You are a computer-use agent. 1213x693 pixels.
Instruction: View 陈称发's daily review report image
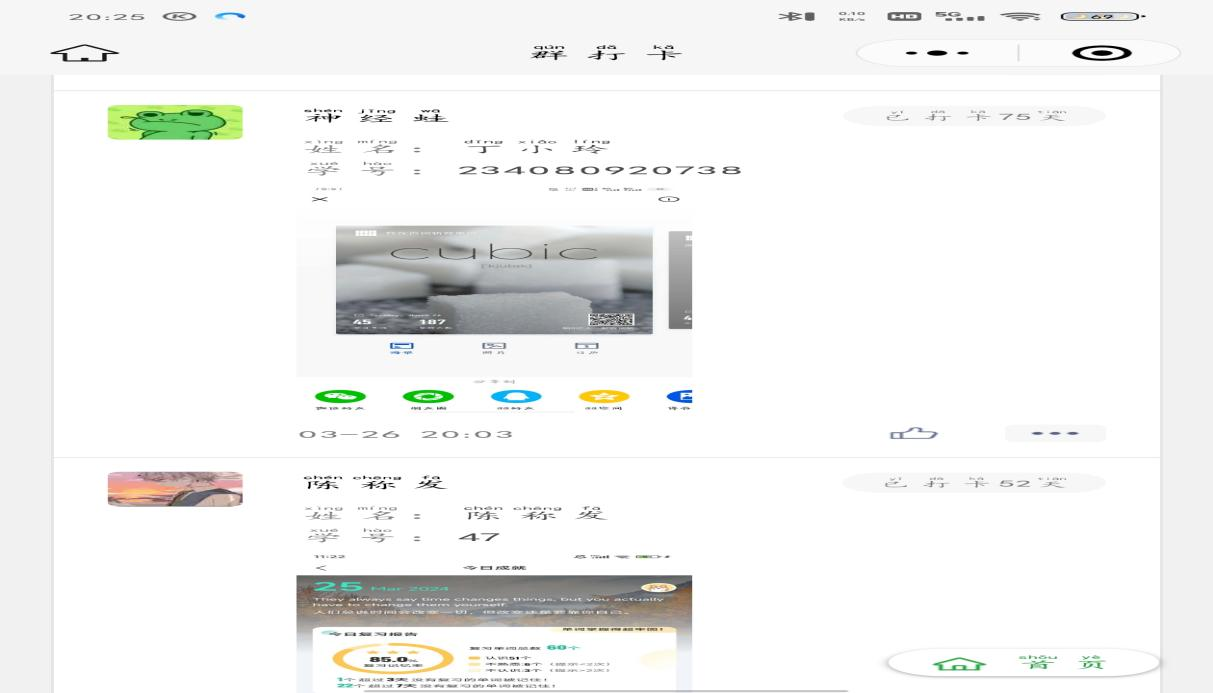click(494, 622)
